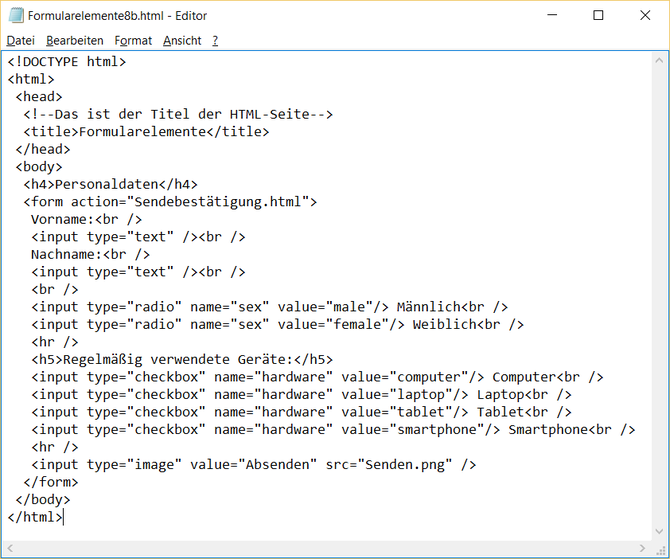Click the image input line with 'Senden.png'
This screenshot has width=670, height=559.
click(253, 465)
